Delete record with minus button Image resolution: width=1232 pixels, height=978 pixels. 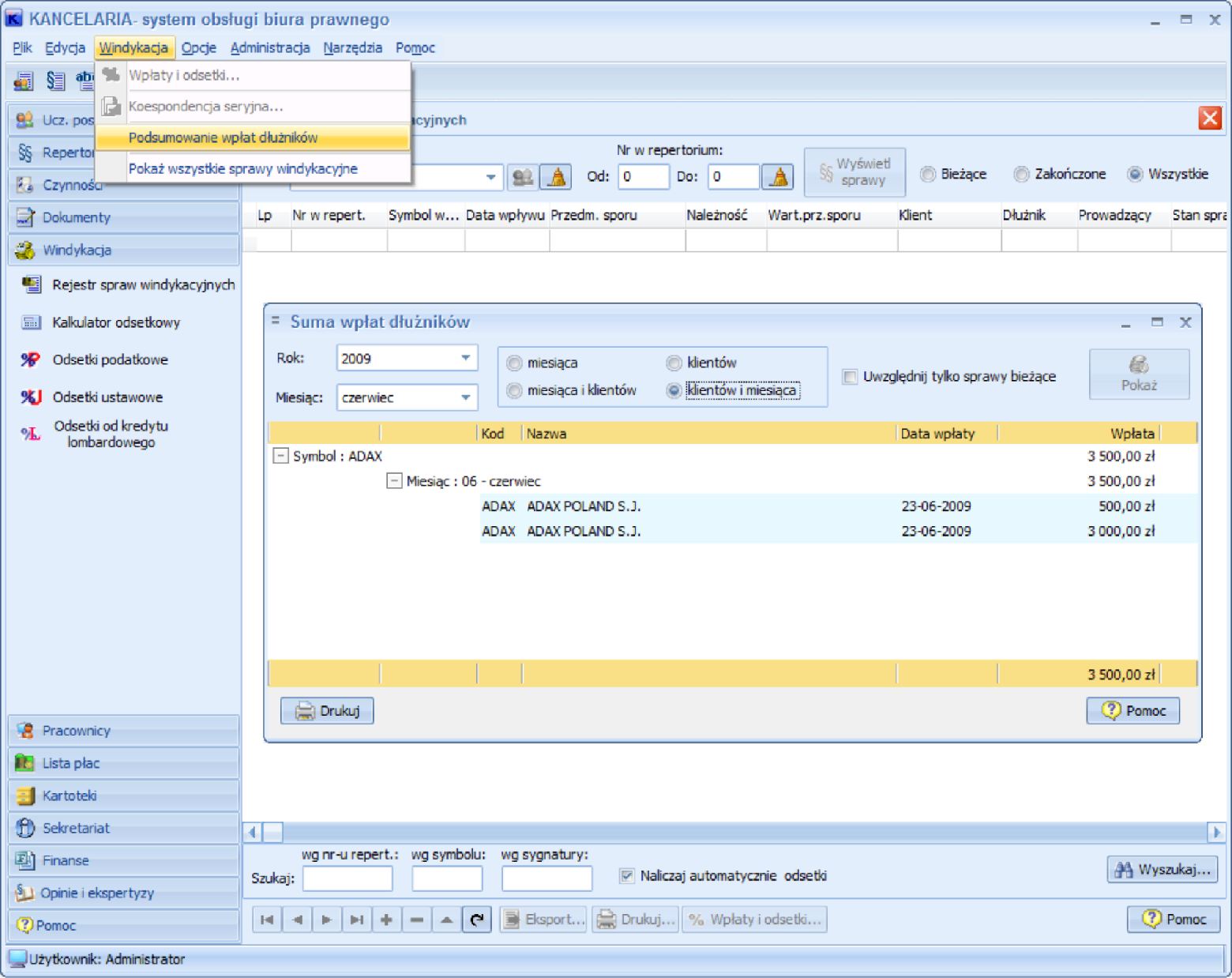(x=417, y=920)
